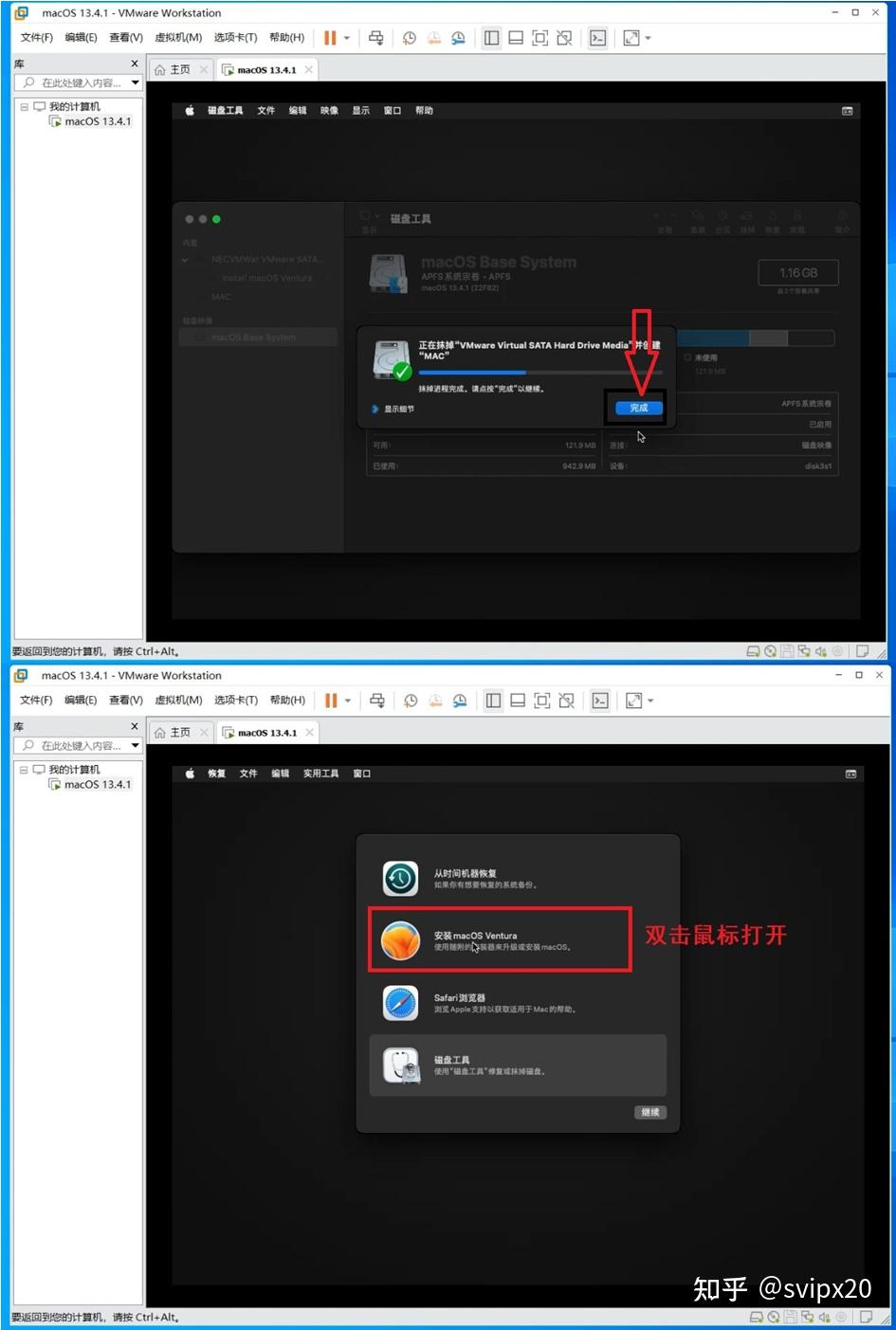This screenshot has width=896, height=1330.
Task: Collapse NECVMWar VMware SATA disk in sidebar
Action: pyautogui.click(x=186, y=259)
